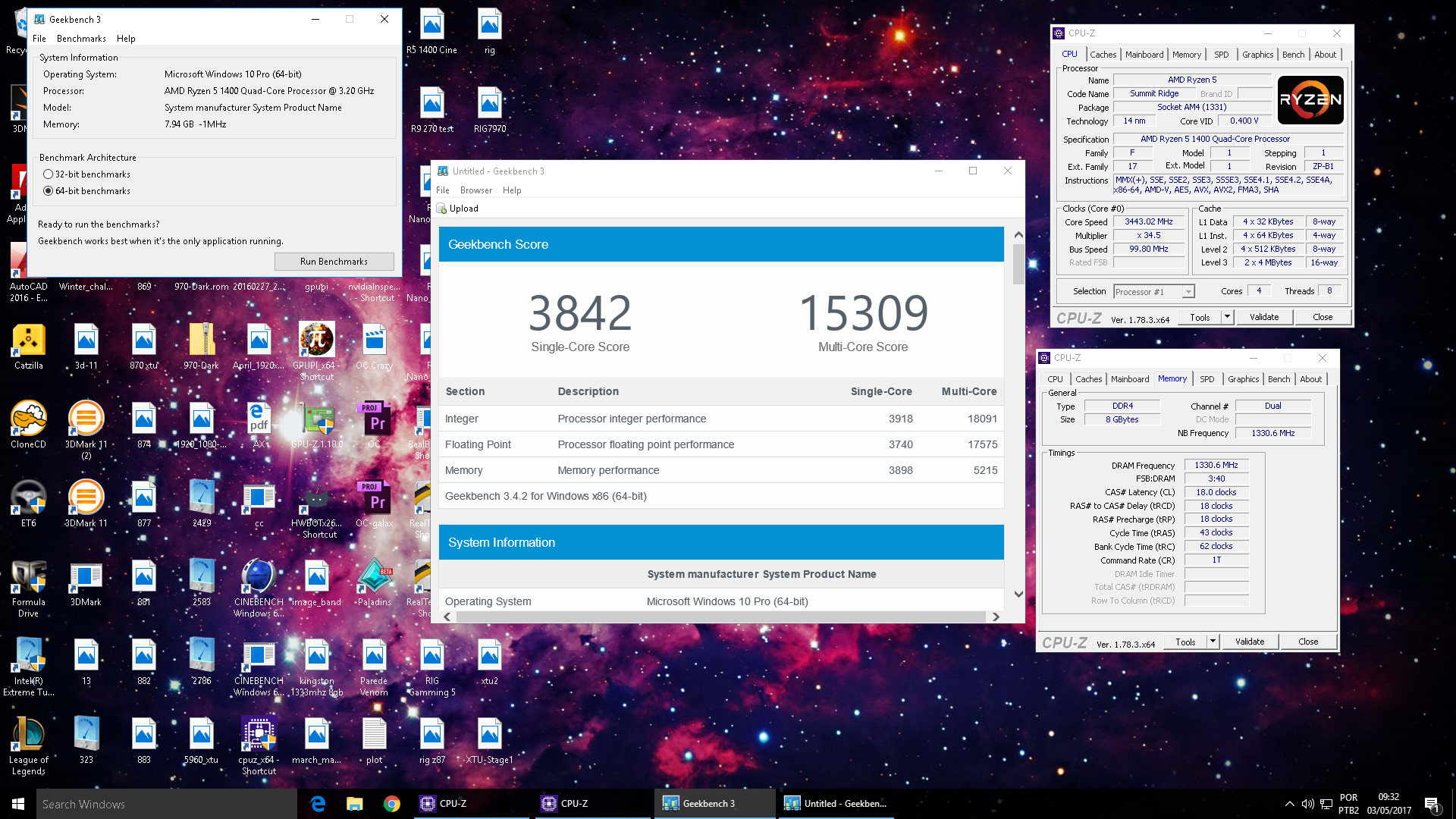Open Google Chrome from the taskbar
This screenshot has height=819, width=1456.
click(x=391, y=804)
